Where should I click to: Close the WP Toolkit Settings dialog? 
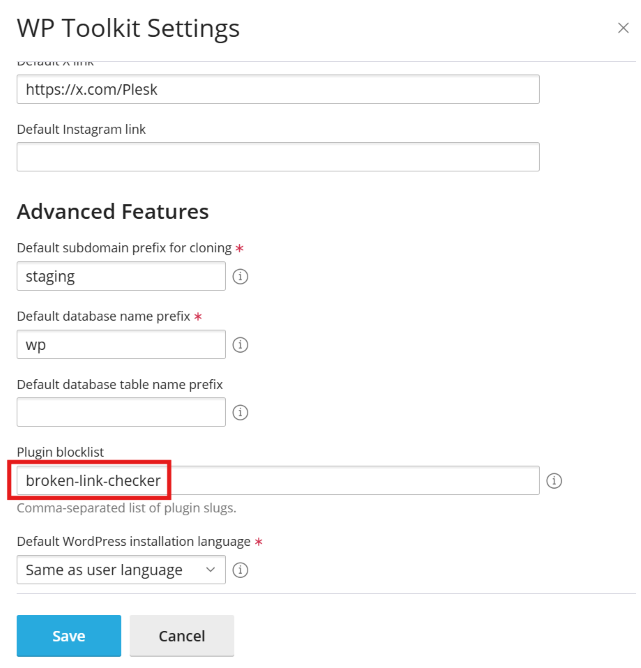coord(623,28)
